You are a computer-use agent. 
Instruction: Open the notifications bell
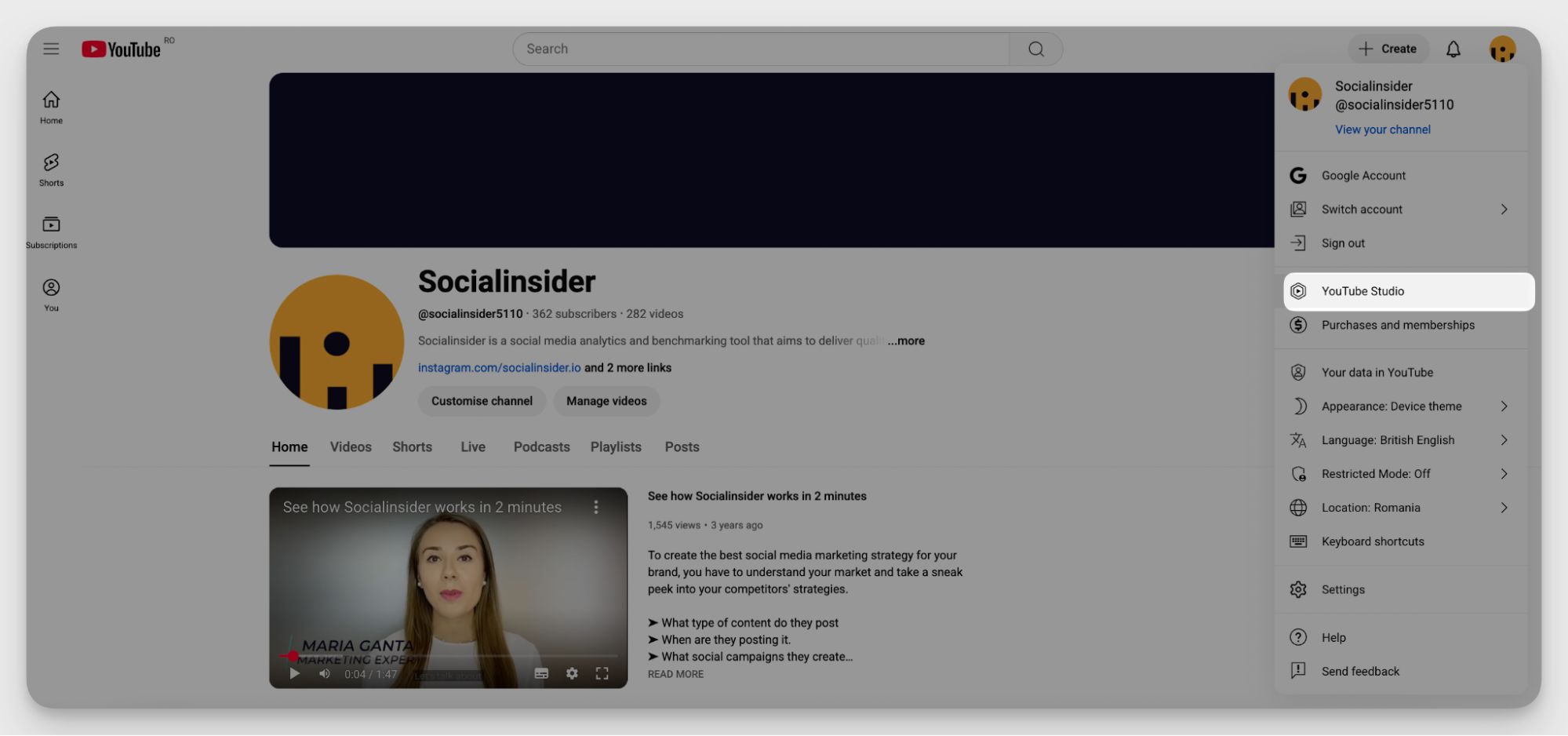click(1453, 49)
